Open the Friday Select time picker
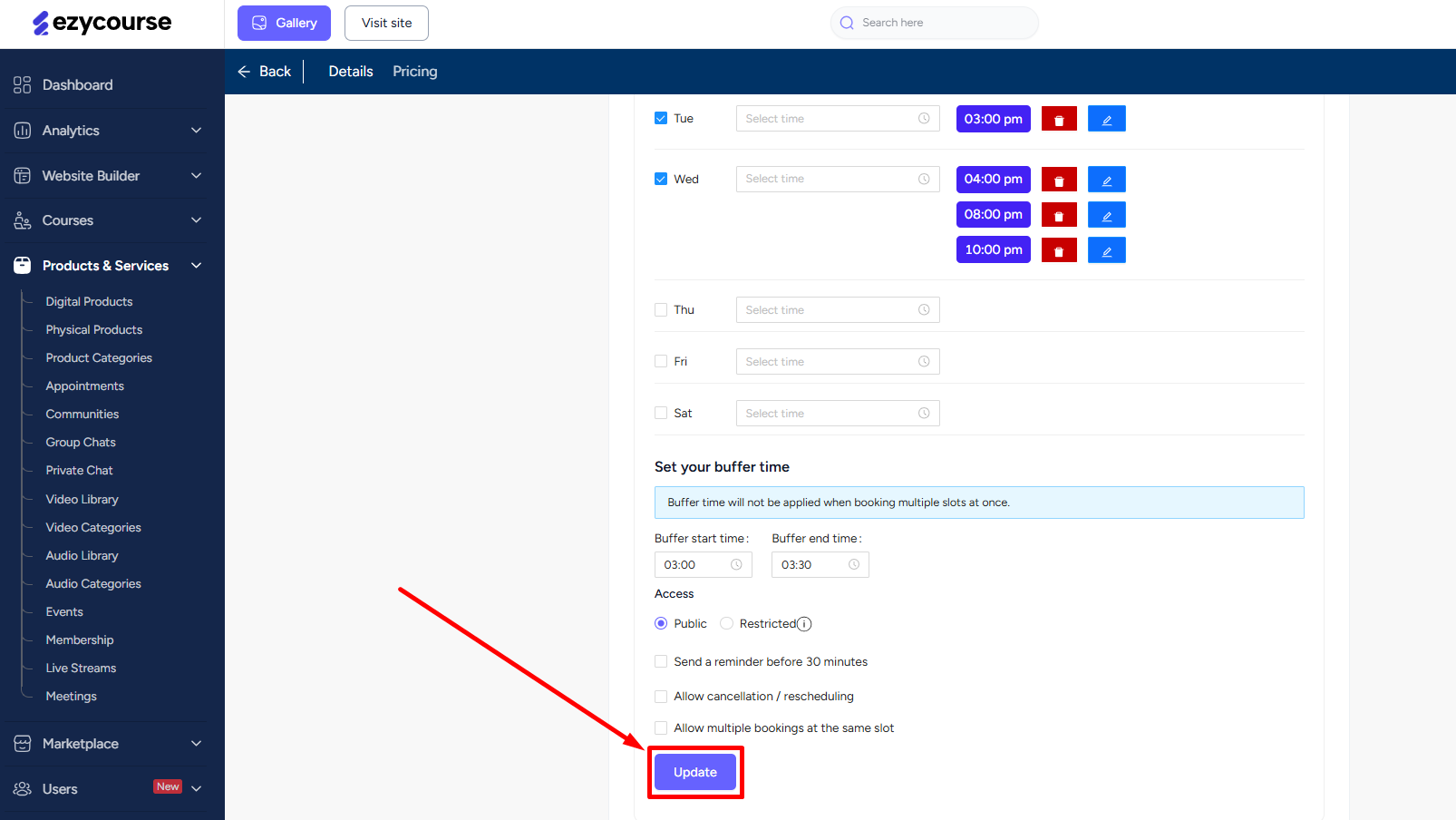 [837, 362]
